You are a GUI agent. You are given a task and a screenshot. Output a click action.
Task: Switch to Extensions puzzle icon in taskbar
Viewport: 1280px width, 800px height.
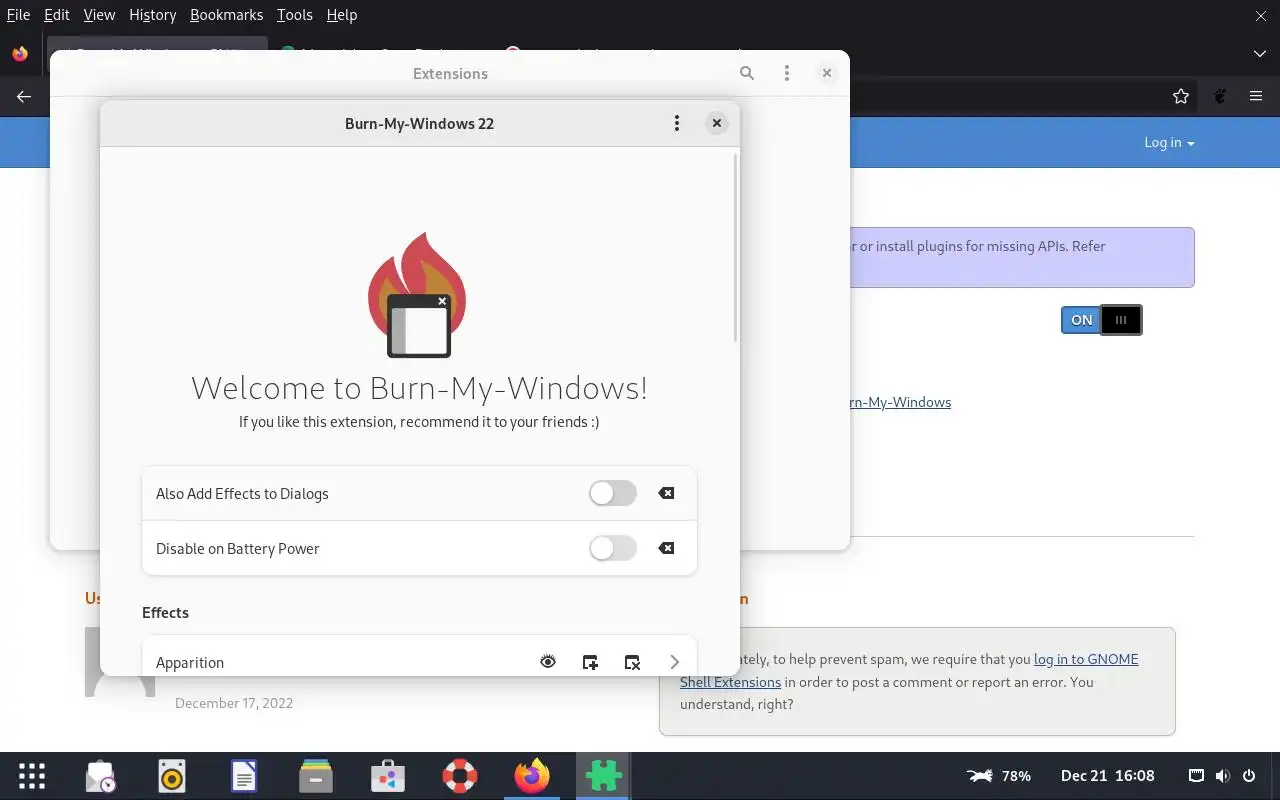pyautogui.click(x=603, y=776)
